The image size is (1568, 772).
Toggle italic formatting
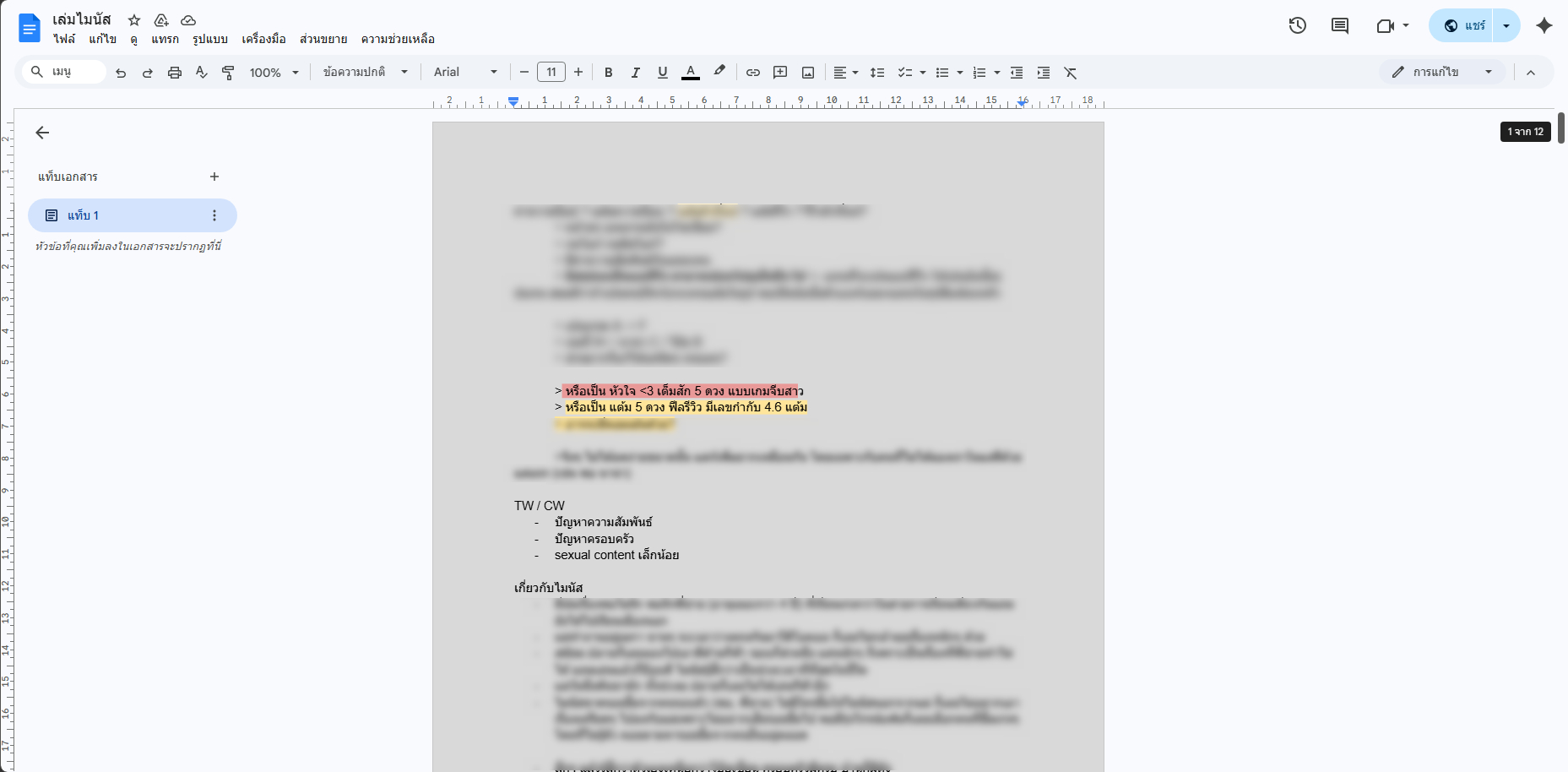pos(635,73)
